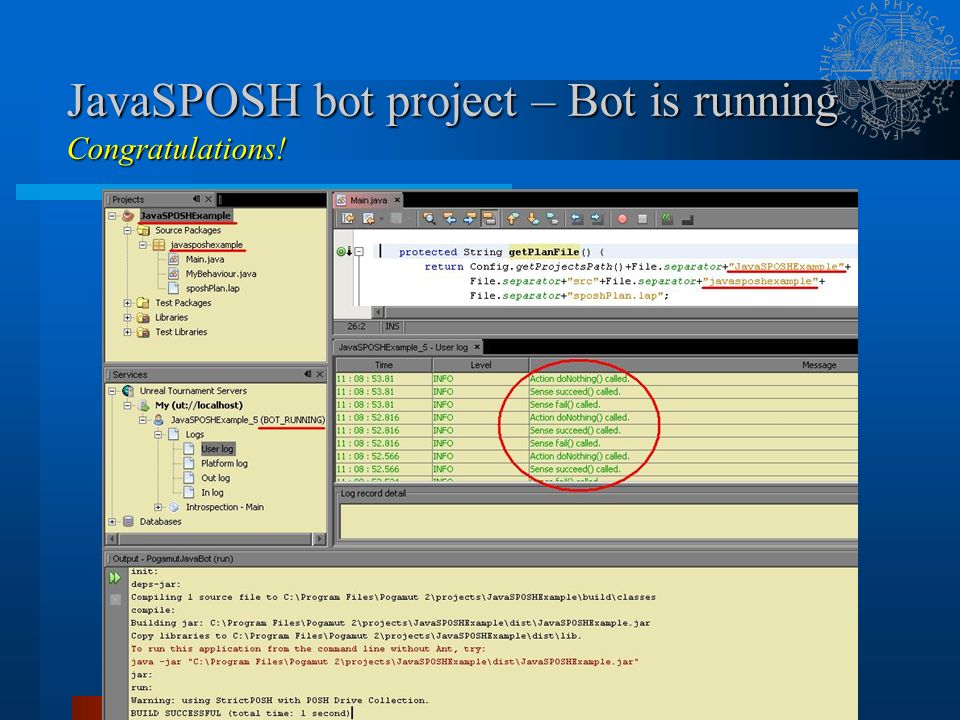Image resolution: width=960 pixels, height=720 pixels.
Task: Open the In log item
Action: [x=212, y=493]
